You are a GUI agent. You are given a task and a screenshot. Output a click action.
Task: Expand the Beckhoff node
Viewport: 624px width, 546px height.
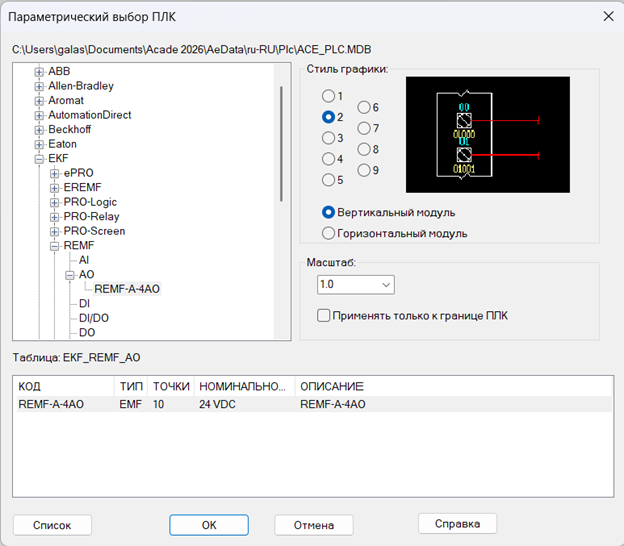39,130
